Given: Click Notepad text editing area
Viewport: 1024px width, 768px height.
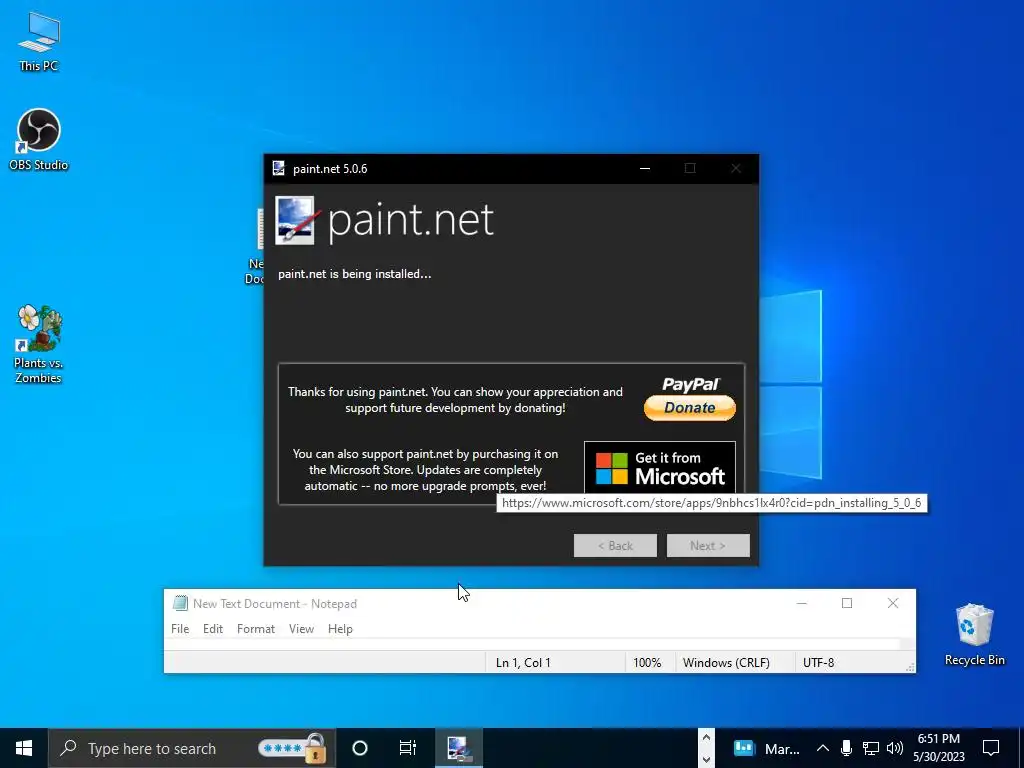Looking at the screenshot, I should point(532,645).
